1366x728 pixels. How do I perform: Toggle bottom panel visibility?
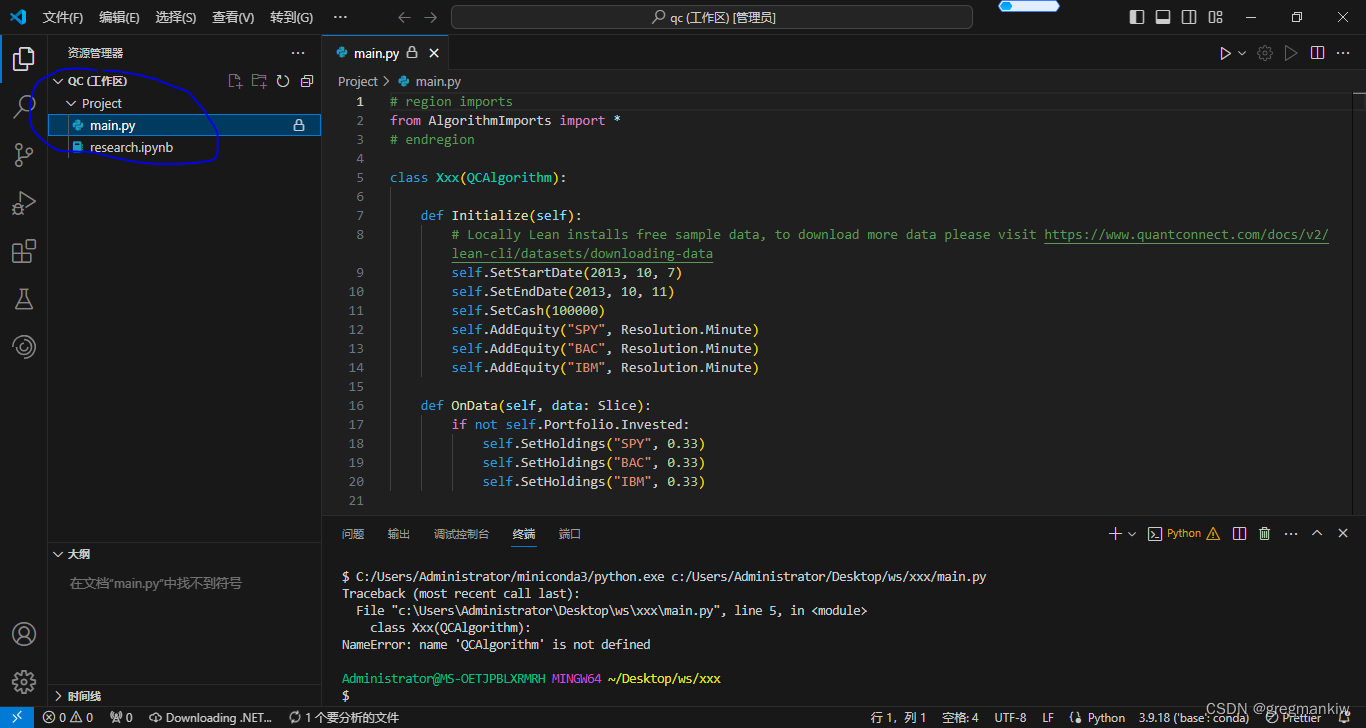(1163, 17)
